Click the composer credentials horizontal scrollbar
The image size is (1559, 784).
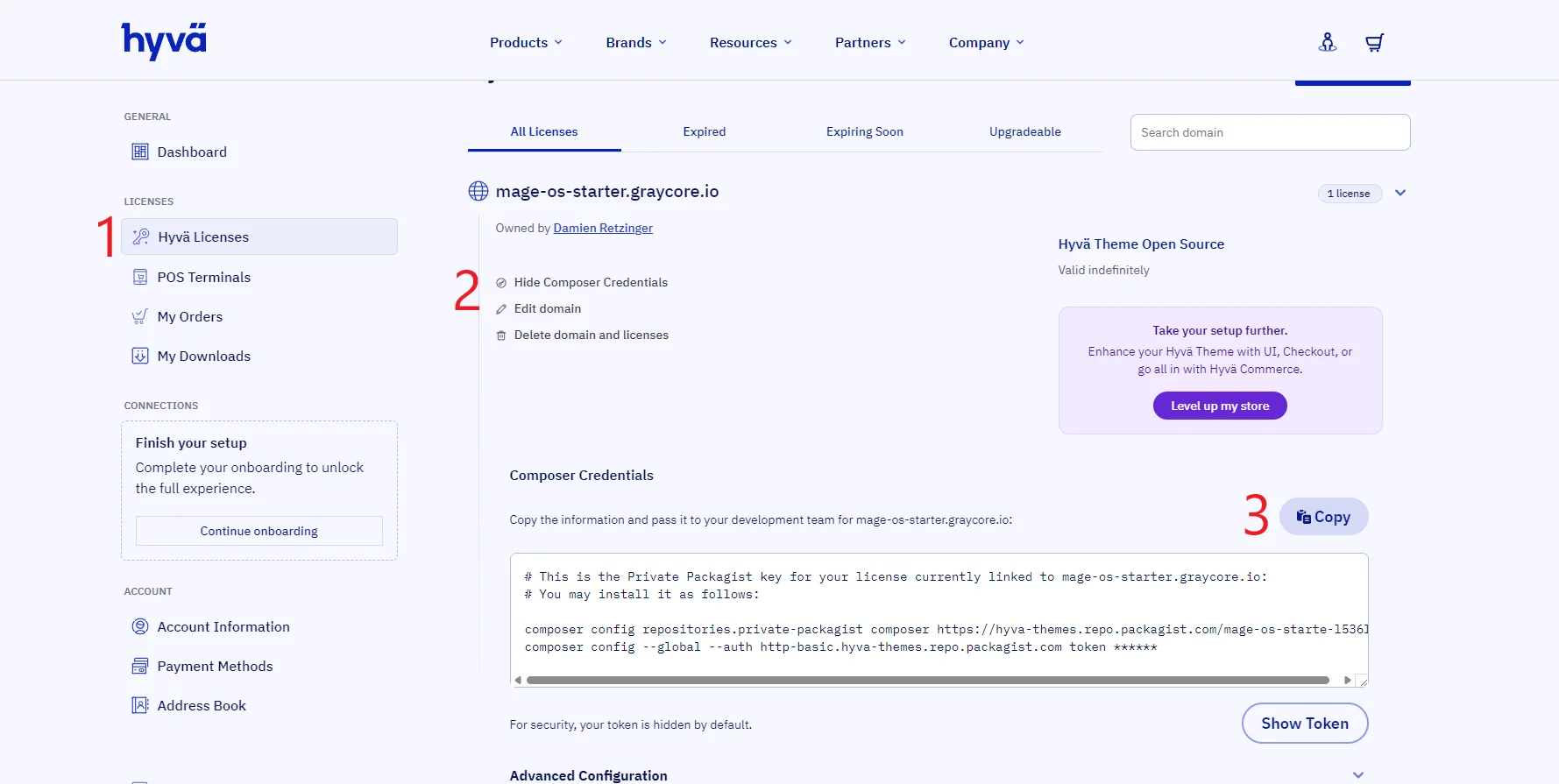pos(927,680)
